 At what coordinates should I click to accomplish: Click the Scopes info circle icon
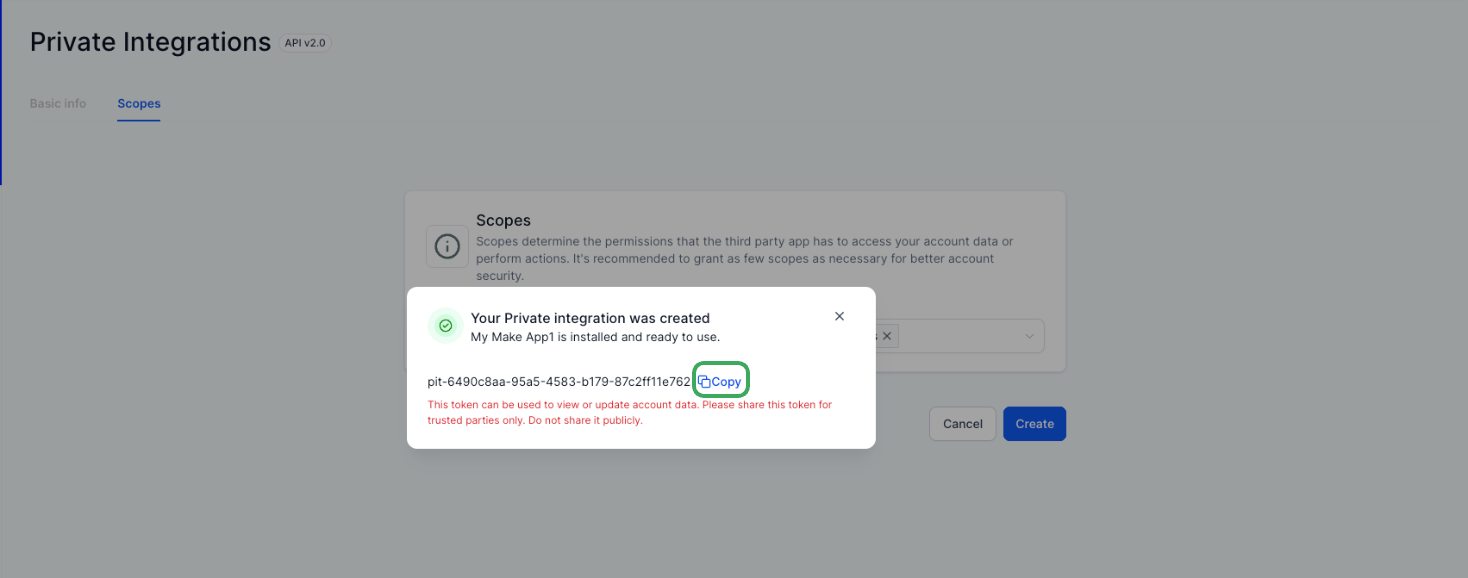(x=447, y=246)
